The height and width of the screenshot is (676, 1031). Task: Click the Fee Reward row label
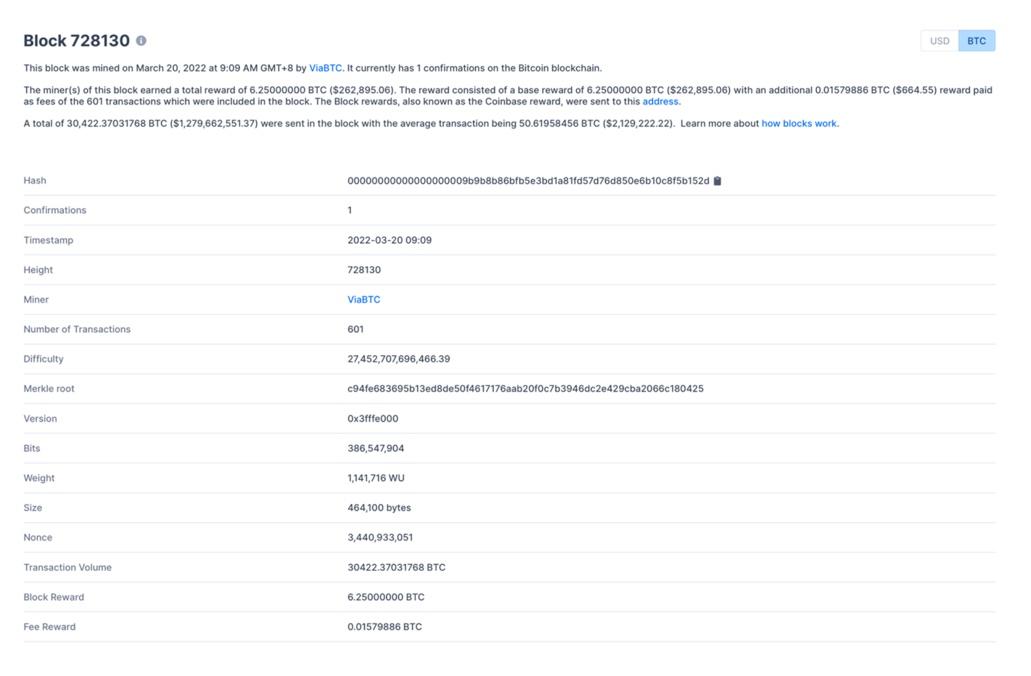(49, 627)
